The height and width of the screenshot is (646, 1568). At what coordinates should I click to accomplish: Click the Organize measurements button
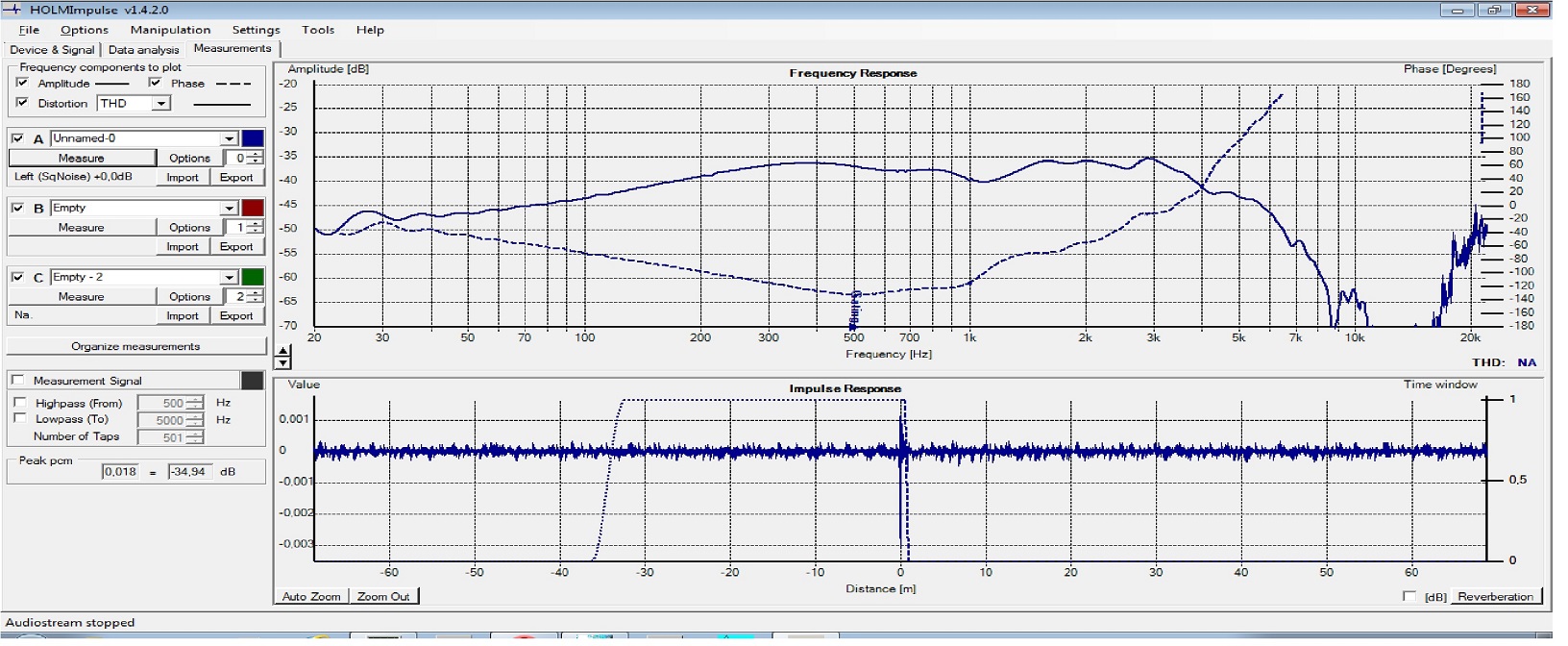pos(135,346)
